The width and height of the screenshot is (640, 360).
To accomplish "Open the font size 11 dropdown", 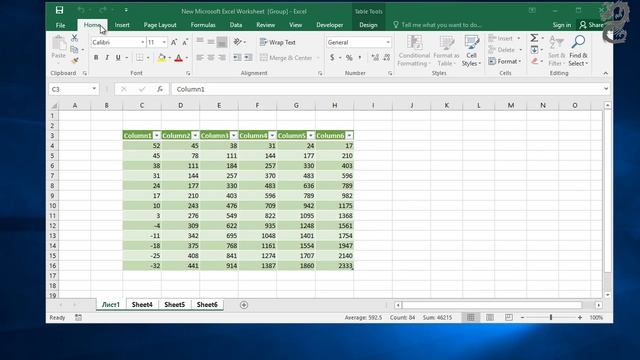I will pyautogui.click(x=164, y=42).
